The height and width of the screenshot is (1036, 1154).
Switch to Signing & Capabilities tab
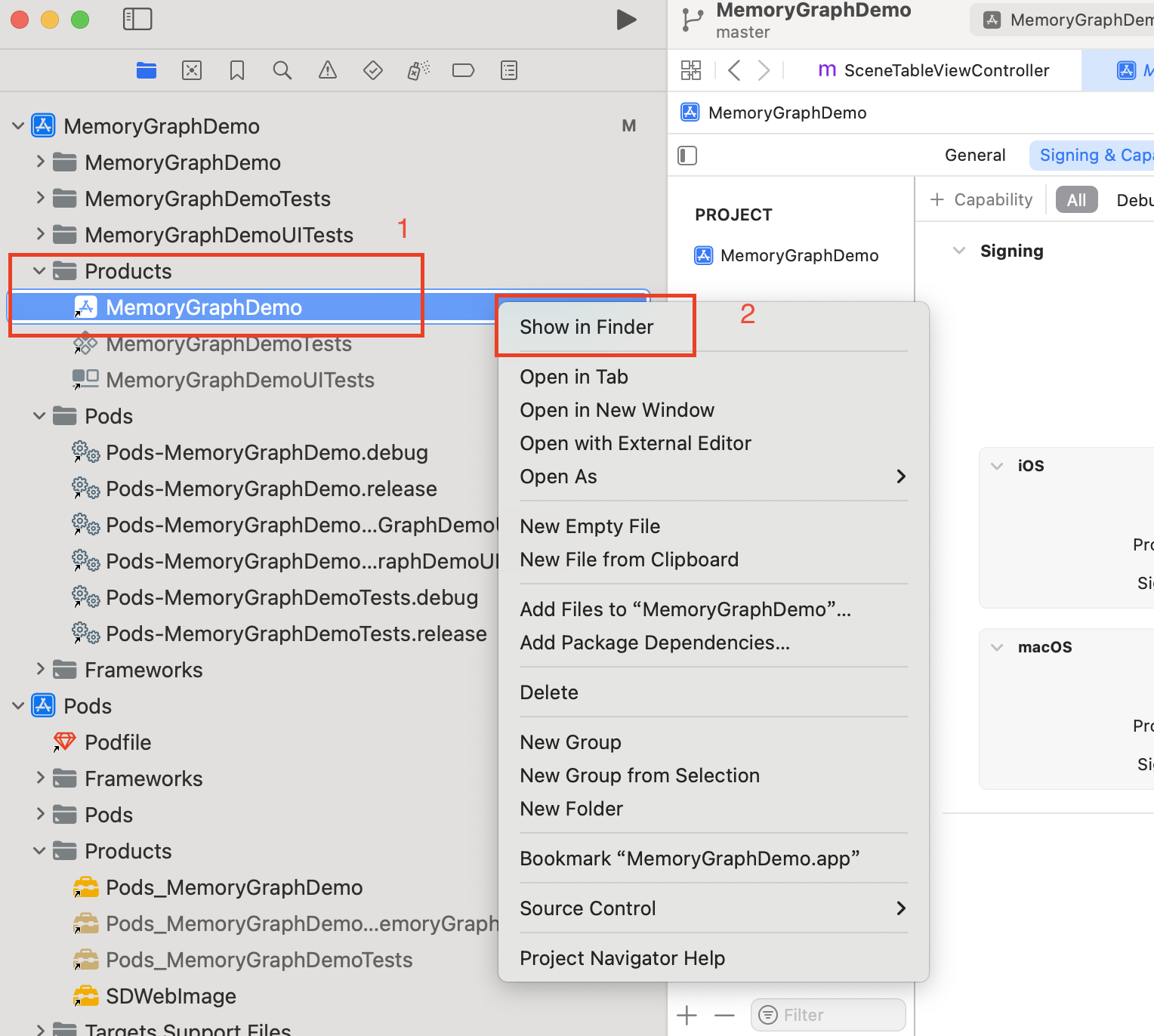click(1094, 155)
